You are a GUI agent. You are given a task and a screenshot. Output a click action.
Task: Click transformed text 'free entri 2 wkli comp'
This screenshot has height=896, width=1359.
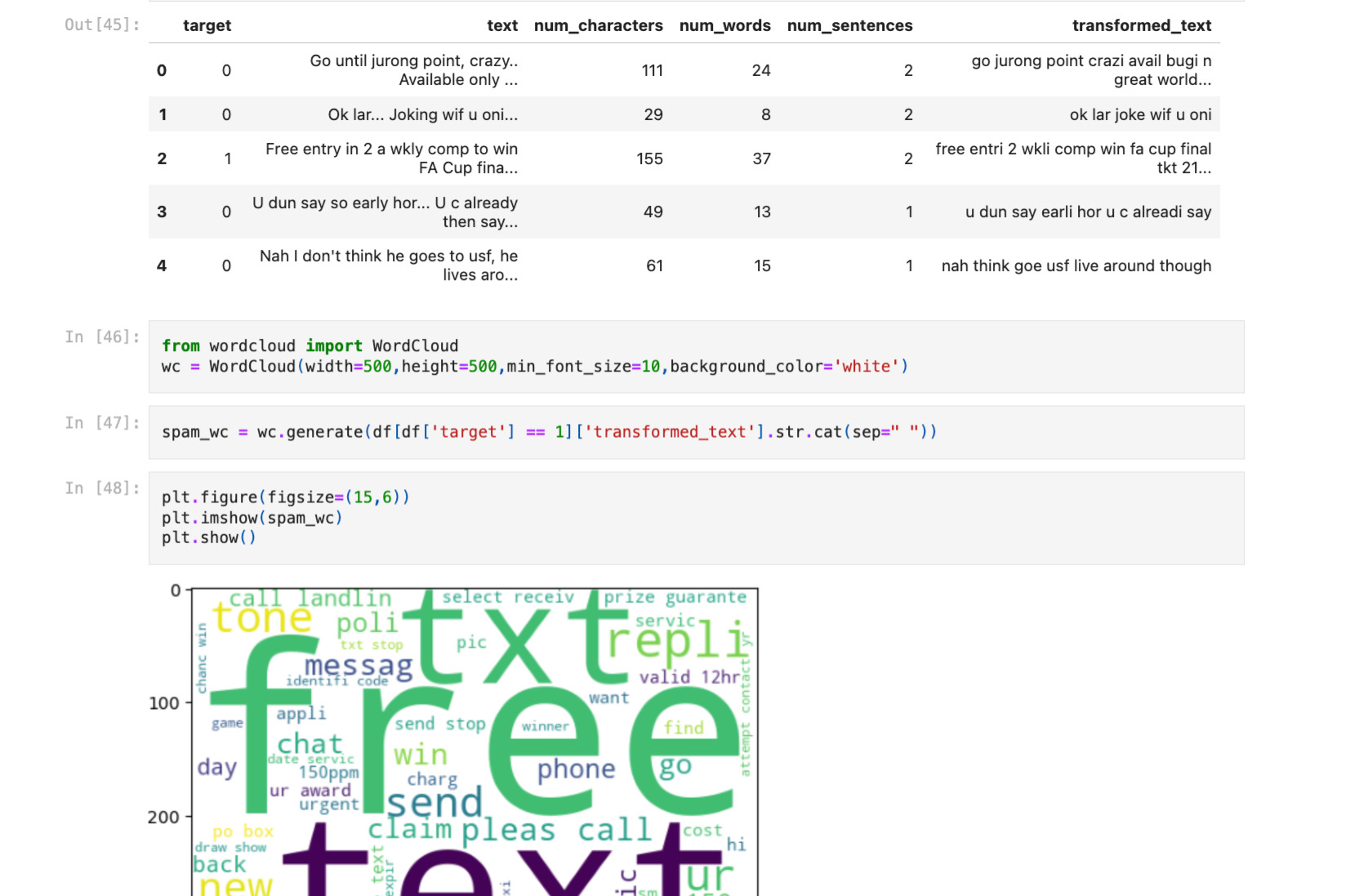(x=1073, y=158)
